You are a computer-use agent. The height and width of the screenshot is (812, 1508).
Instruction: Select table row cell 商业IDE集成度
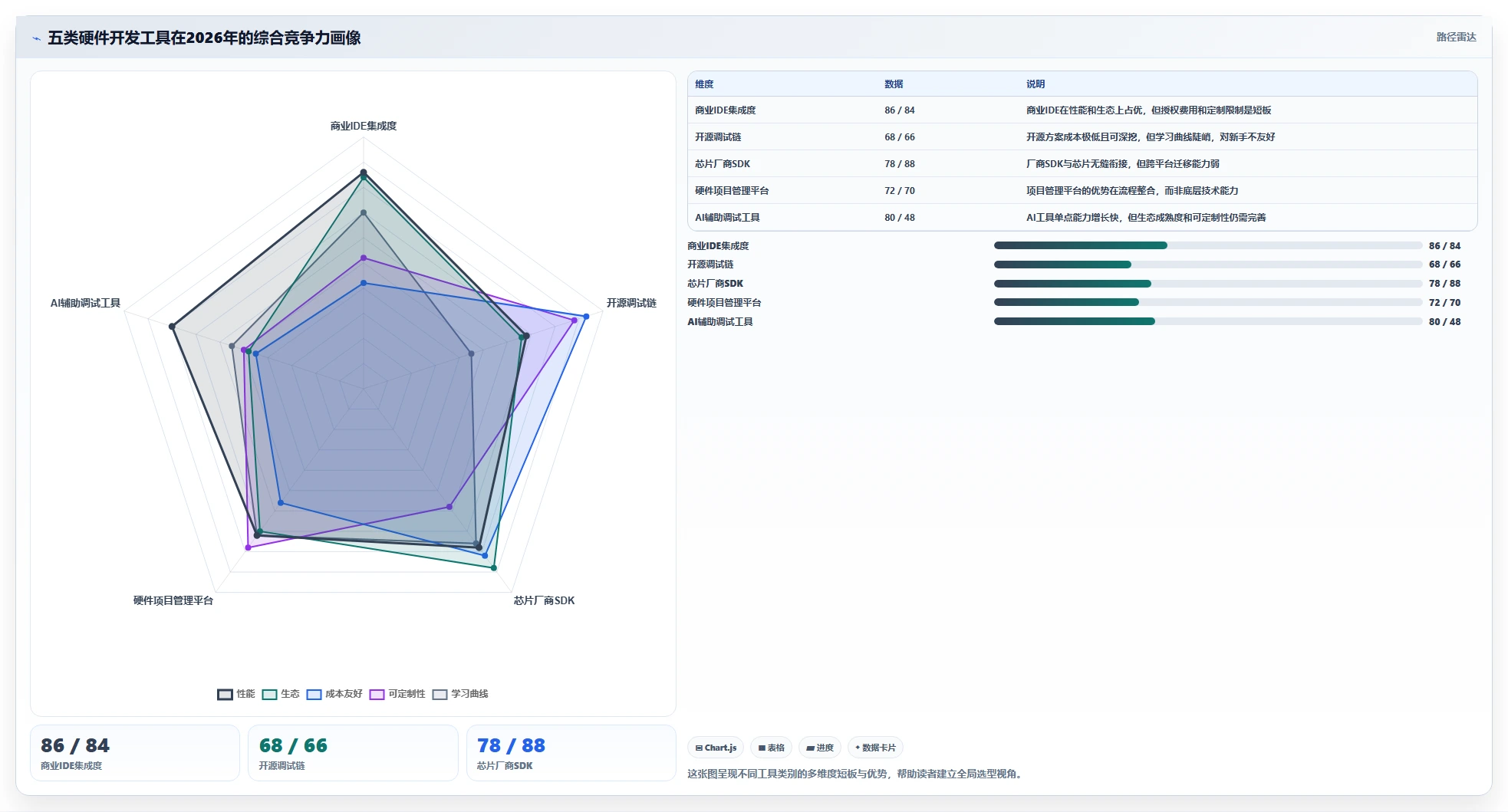[725, 110]
